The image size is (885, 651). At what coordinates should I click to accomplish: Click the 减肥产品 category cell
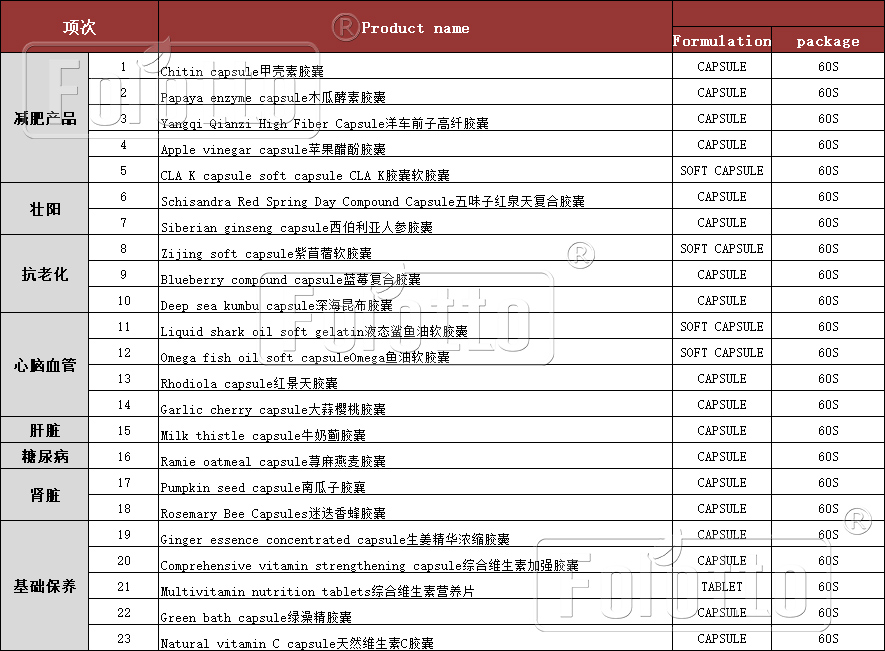pos(45,118)
